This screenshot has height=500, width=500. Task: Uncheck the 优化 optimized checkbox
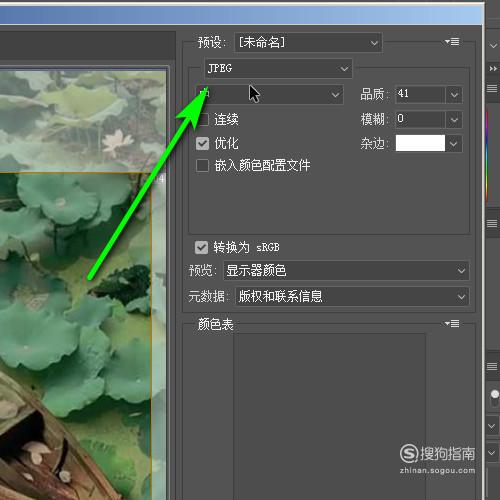tap(202, 144)
